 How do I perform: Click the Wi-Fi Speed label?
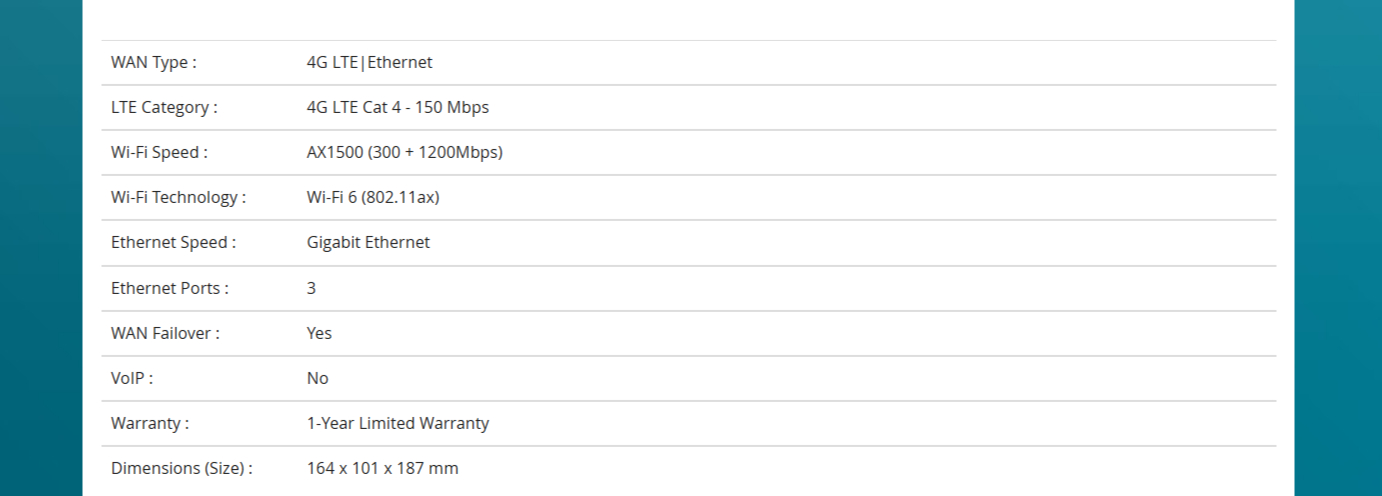point(159,152)
